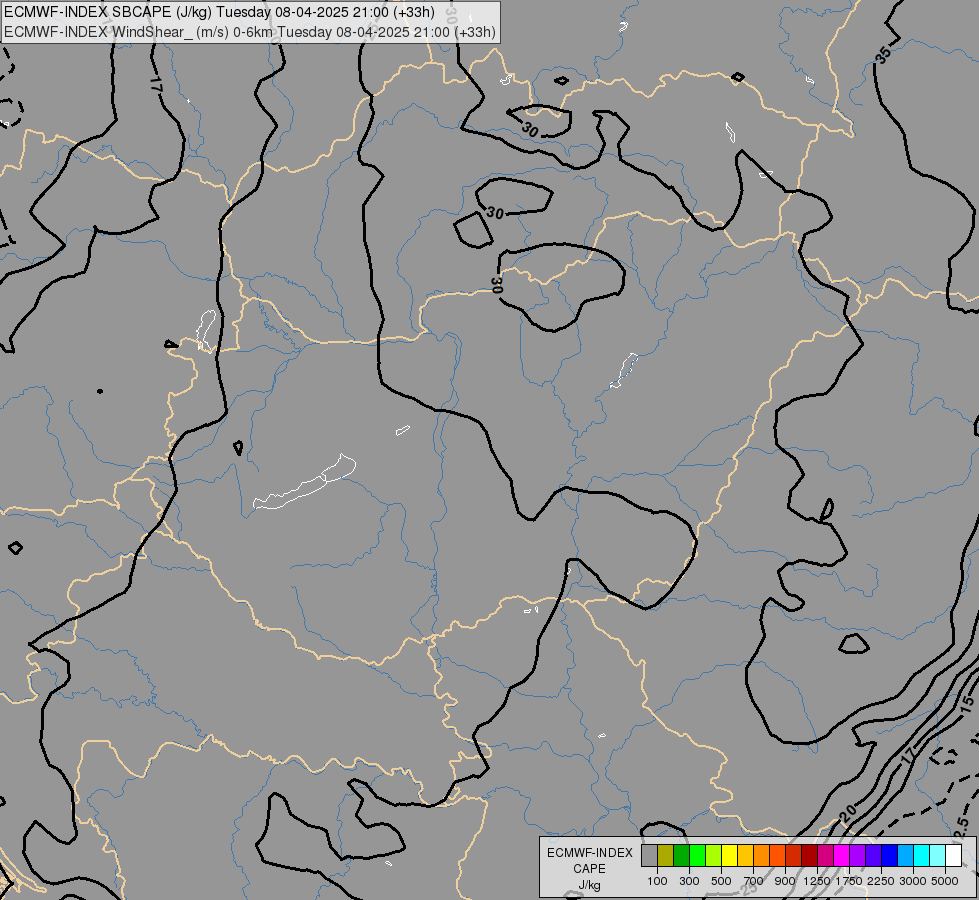Click the contour label 15
Screen dimensions: 979x900
point(967,705)
